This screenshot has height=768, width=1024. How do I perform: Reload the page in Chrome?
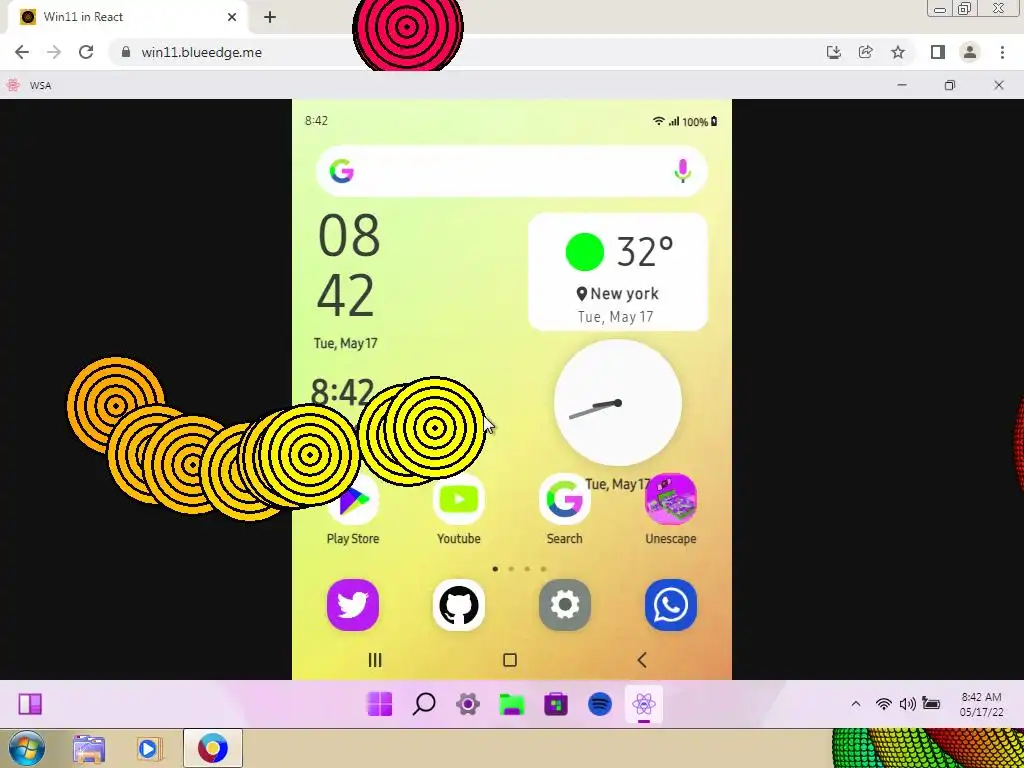click(86, 52)
